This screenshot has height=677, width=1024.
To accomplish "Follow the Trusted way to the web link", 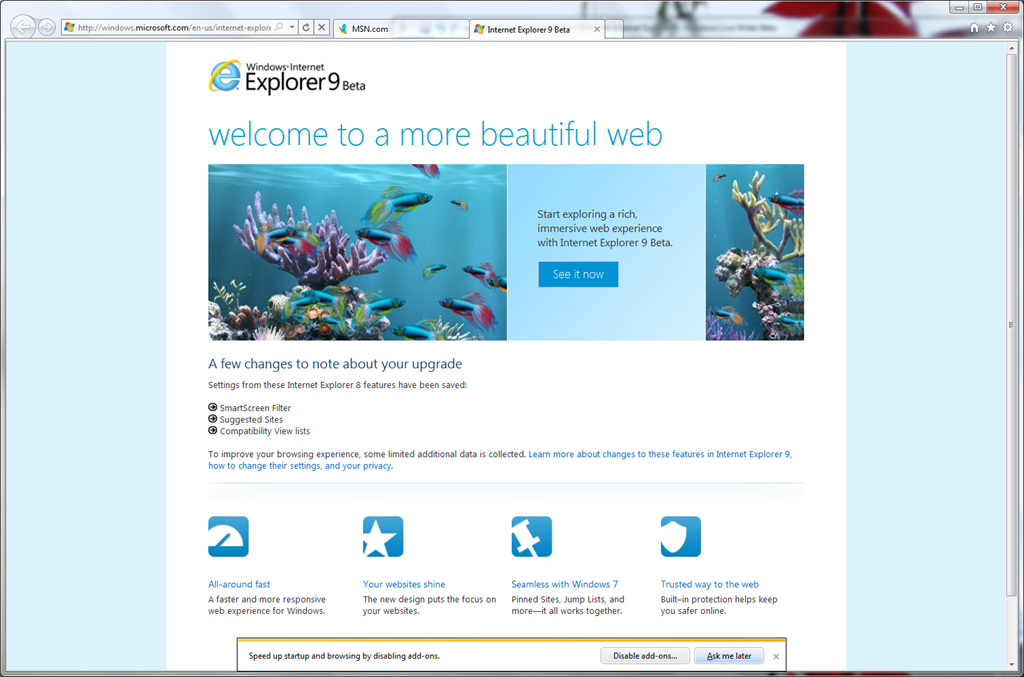I will (x=710, y=584).
